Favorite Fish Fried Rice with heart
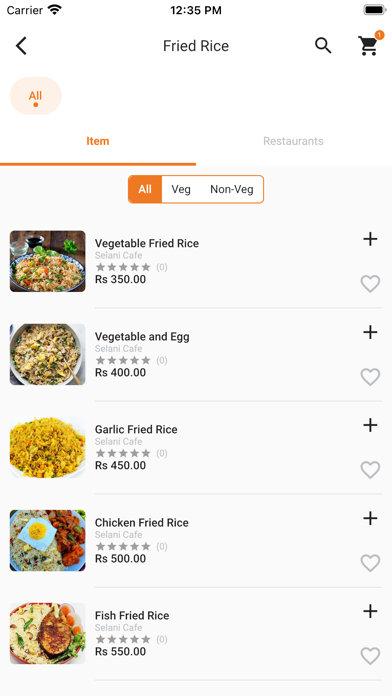The width and height of the screenshot is (392, 696). tap(370, 656)
